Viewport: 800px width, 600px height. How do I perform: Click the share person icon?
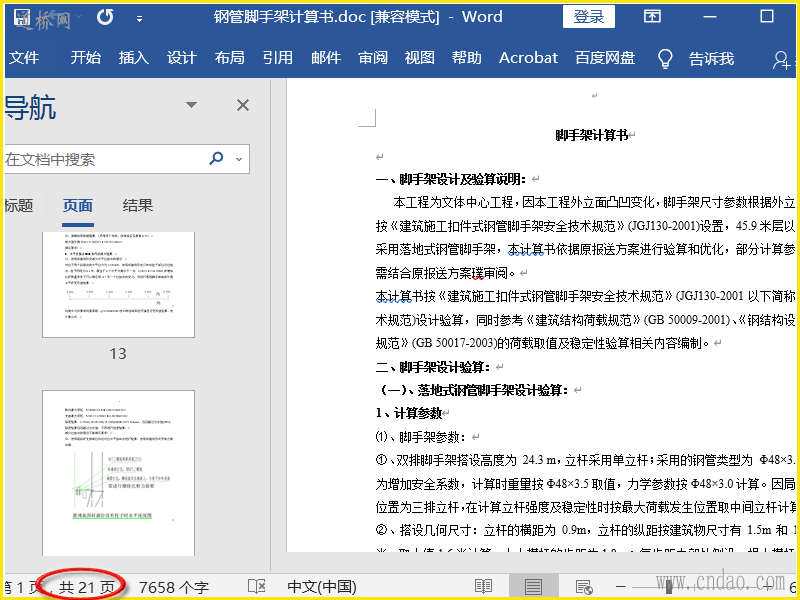782,60
